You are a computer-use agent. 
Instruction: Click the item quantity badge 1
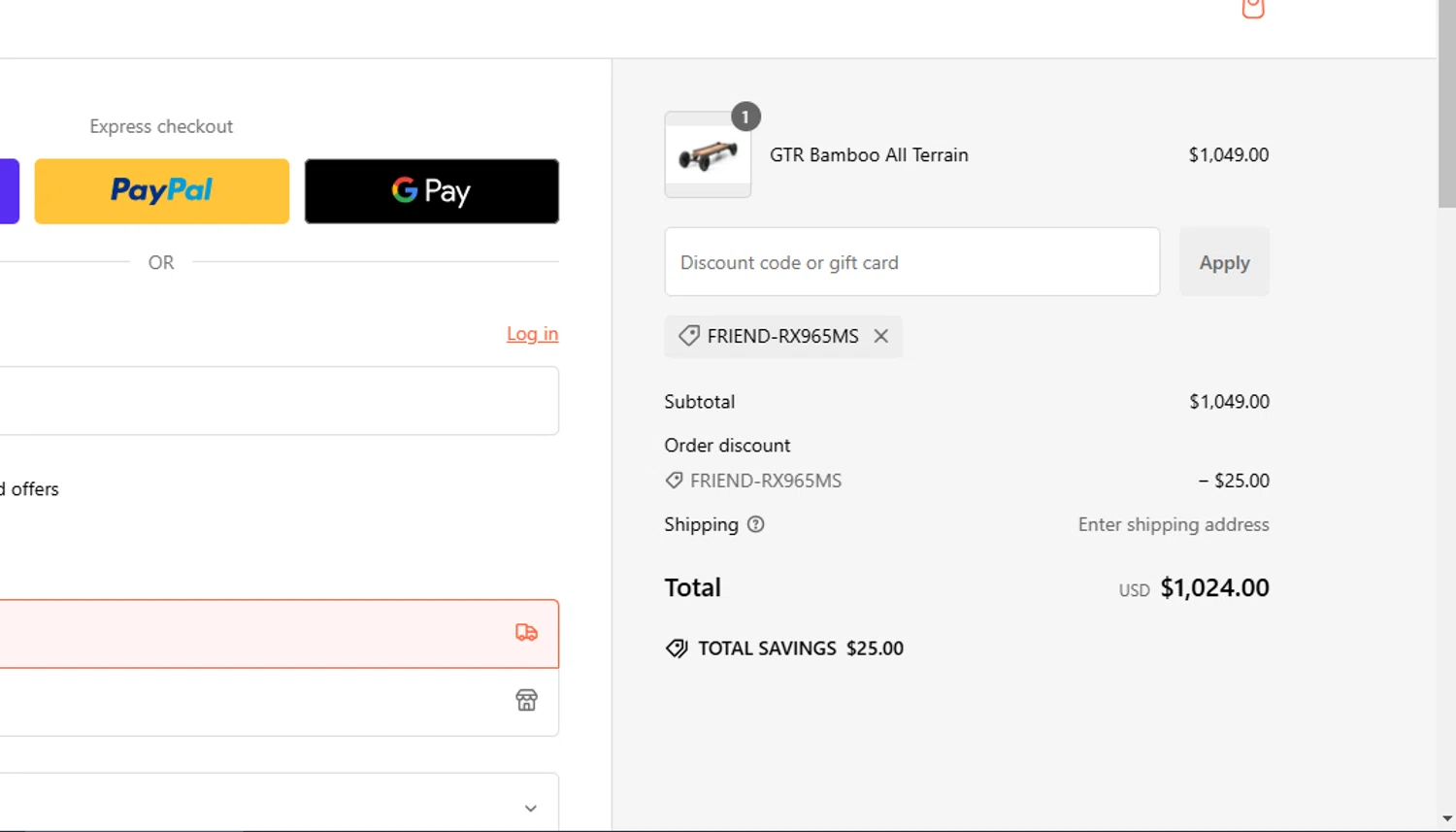click(745, 116)
